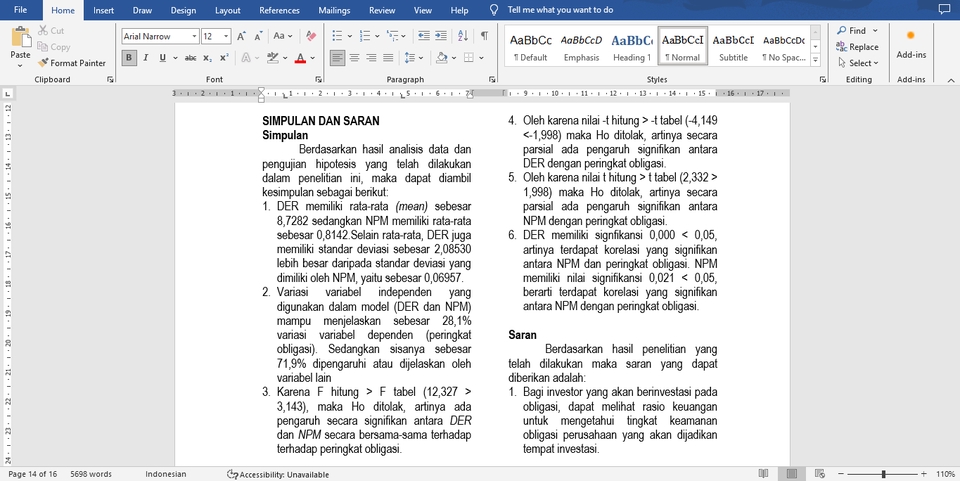Viewport: 960px width, 481px height.
Task: Open the borders dropdown arrow
Action: click(x=482, y=58)
